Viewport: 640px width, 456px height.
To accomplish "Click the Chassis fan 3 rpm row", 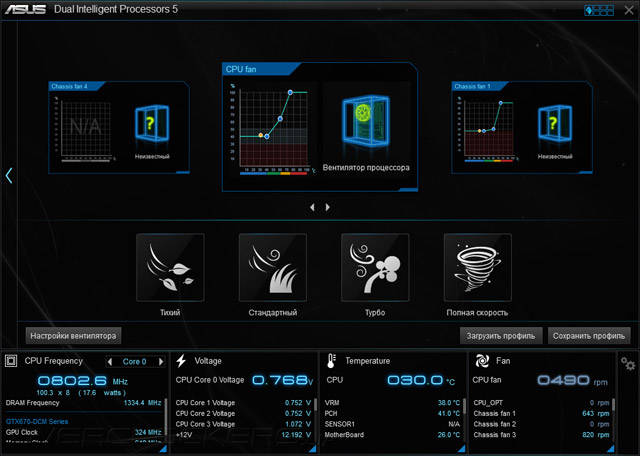I will coord(542,435).
